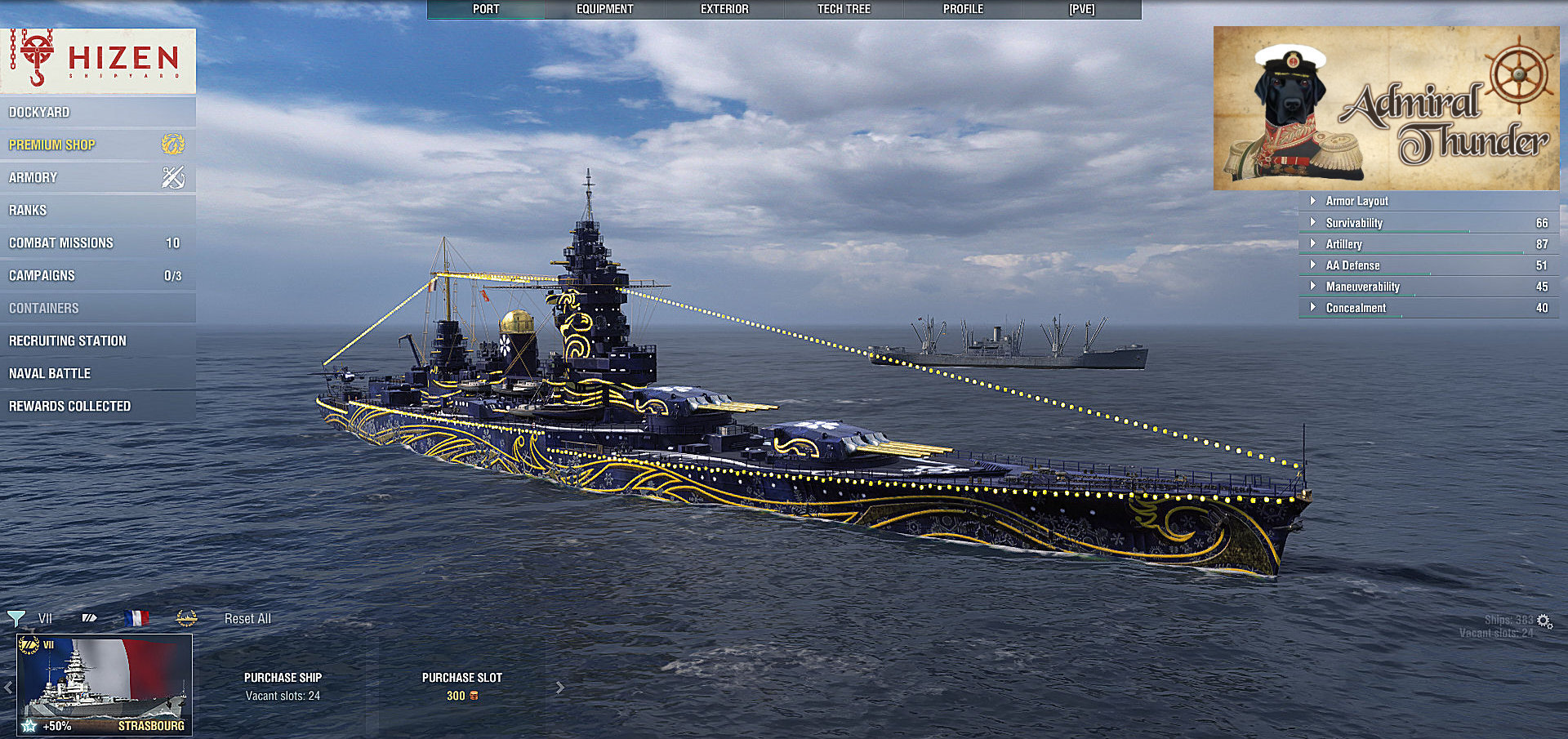Click the Armory crossed tools icon

click(x=172, y=177)
